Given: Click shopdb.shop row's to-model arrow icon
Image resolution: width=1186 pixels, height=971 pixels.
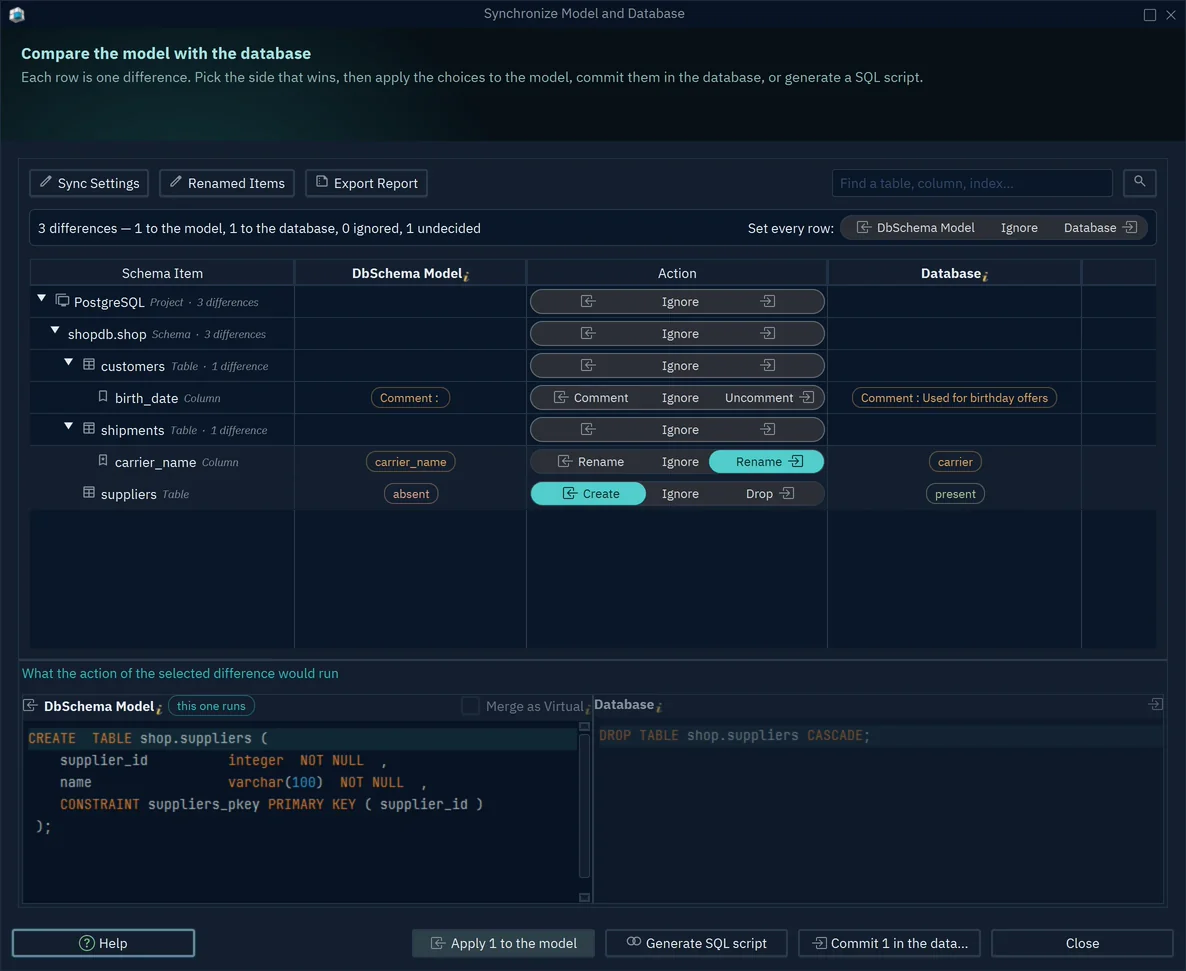Looking at the screenshot, I should coord(588,333).
